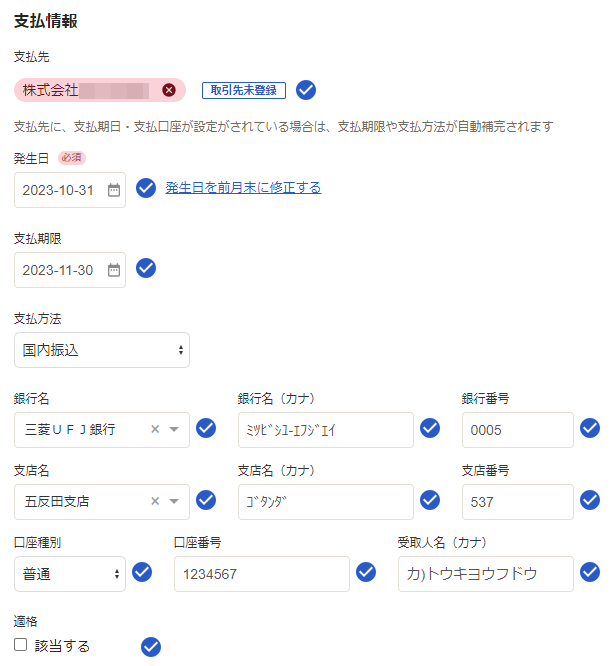This screenshot has height=666, width=612.
Task: Open the calendar icon in the 発生日 field
Action: (x=114, y=190)
